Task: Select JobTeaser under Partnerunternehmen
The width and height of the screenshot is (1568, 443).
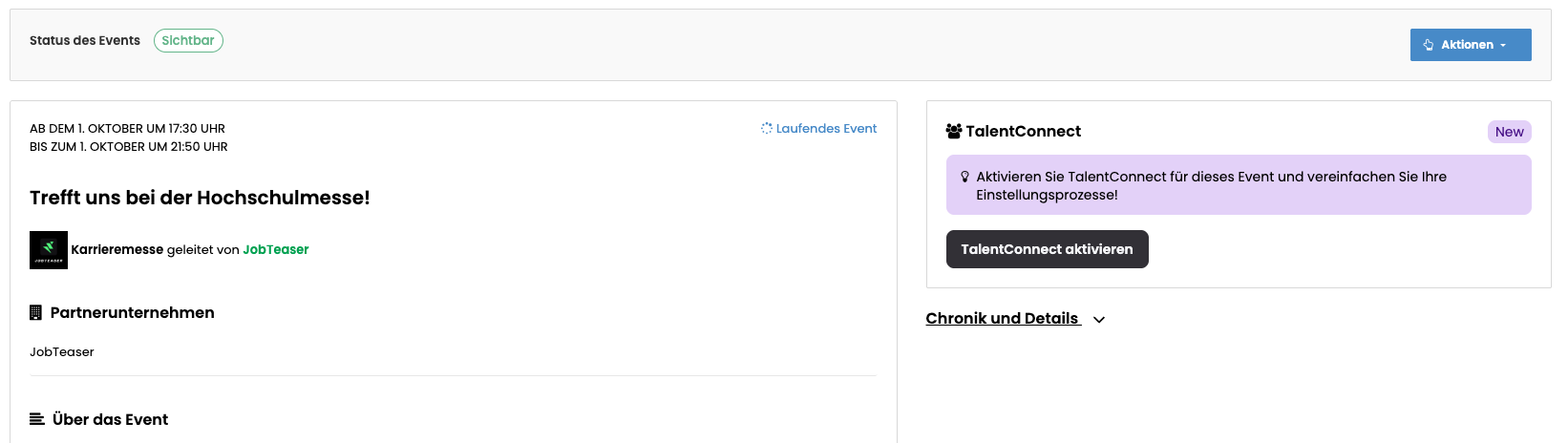Action: 62,351
